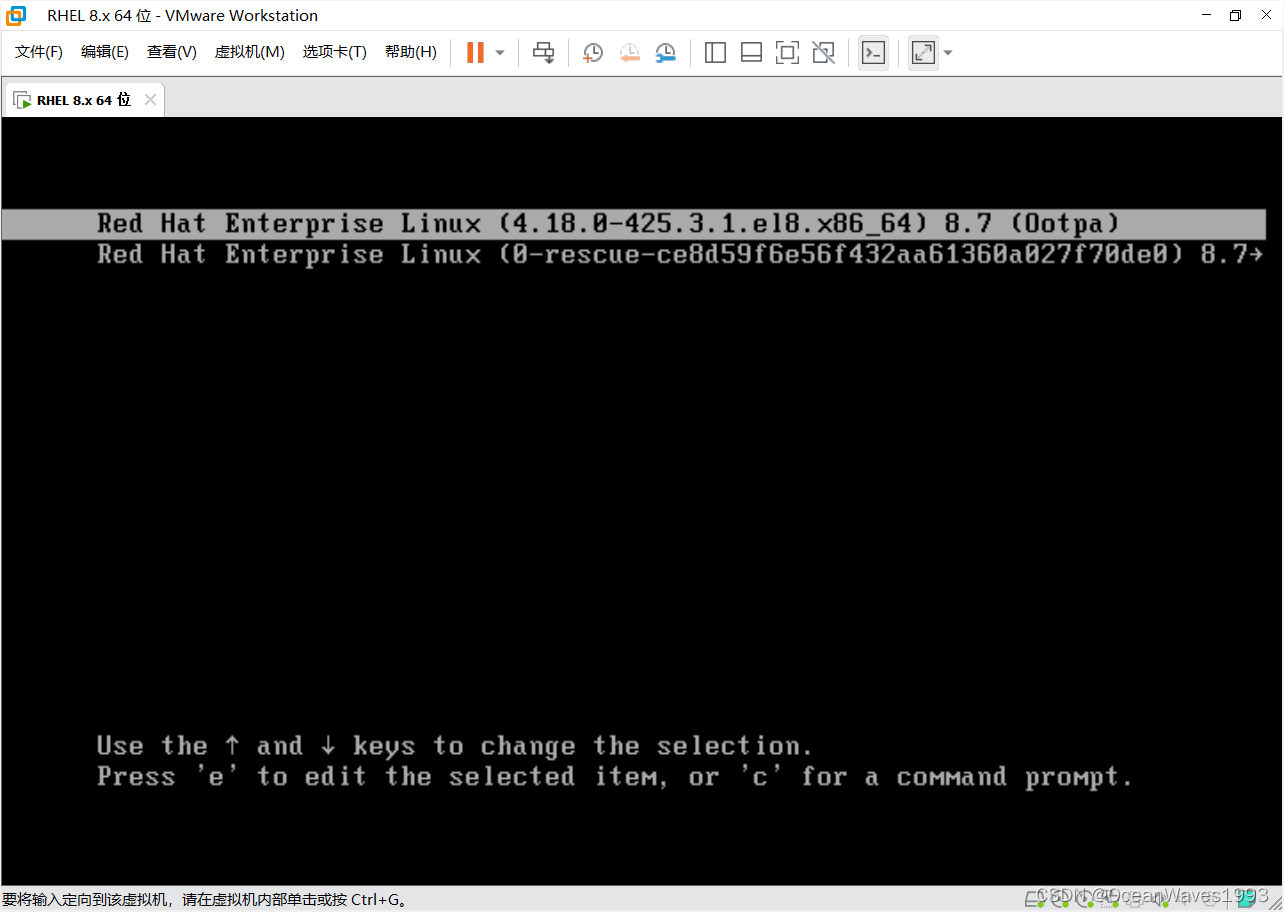Restore down the VMware Workstation window
Image resolution: width=1284 pixels, height=912 pixels.
coord(1235,15)
